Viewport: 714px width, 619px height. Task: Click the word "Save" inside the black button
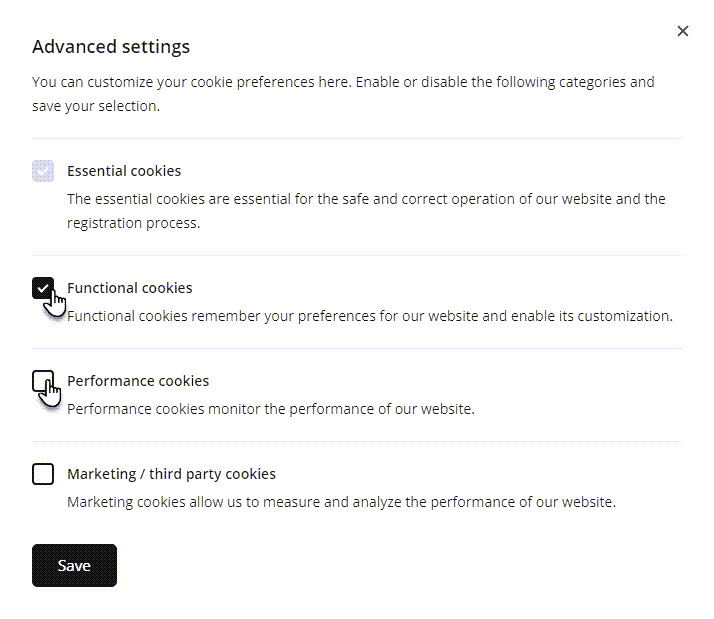pos(74,565)
